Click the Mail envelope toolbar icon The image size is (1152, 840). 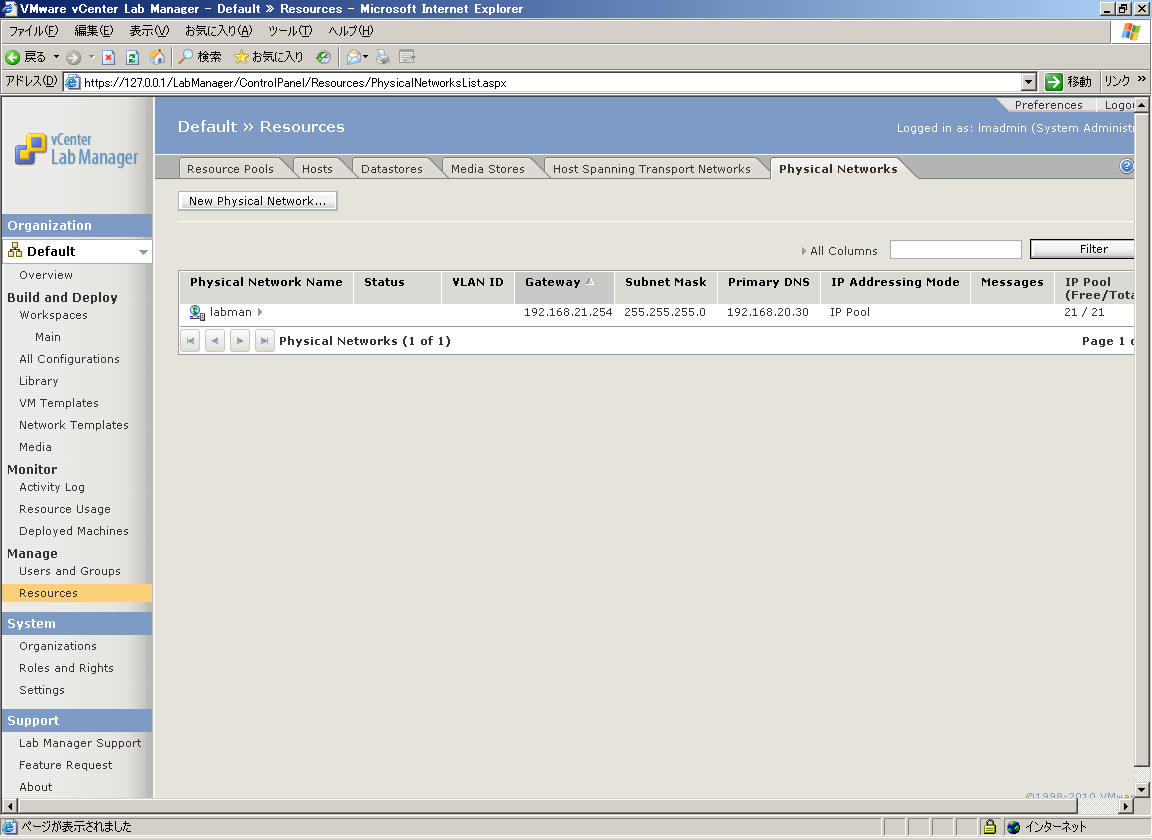point(353,57)
